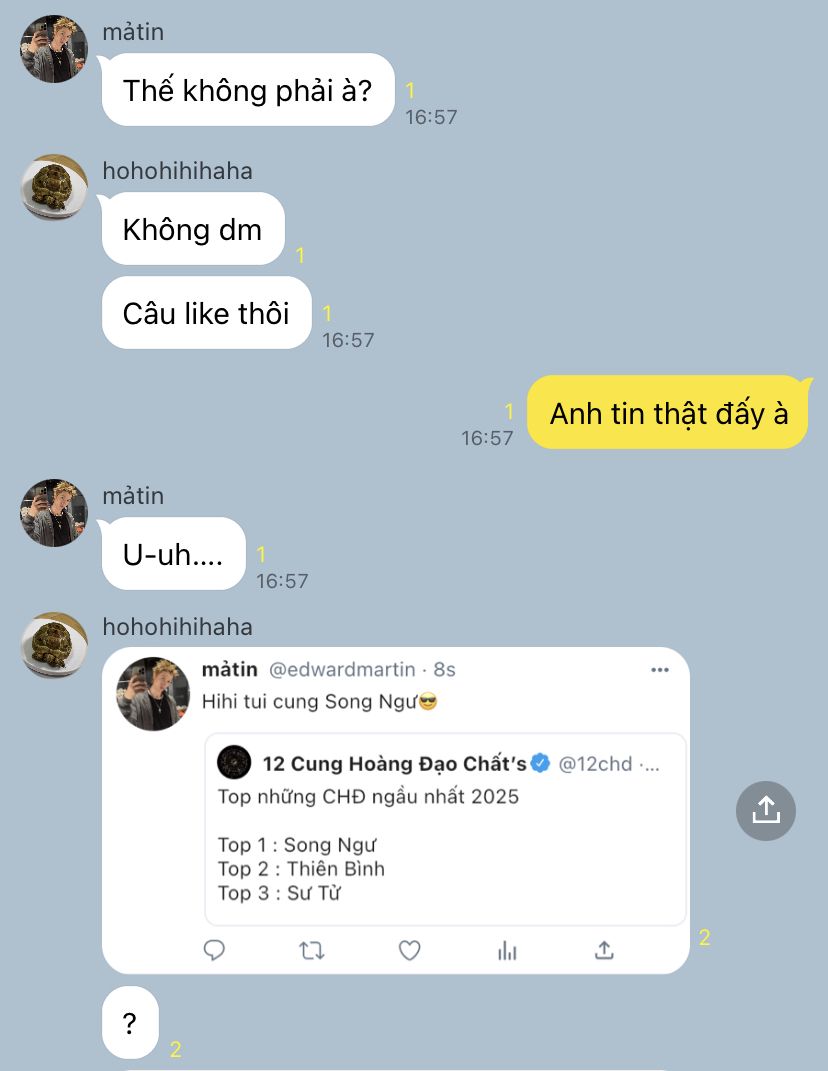Open hohohihihaha's turtle avatar above 'Không dm'

(x=54, y=186)
